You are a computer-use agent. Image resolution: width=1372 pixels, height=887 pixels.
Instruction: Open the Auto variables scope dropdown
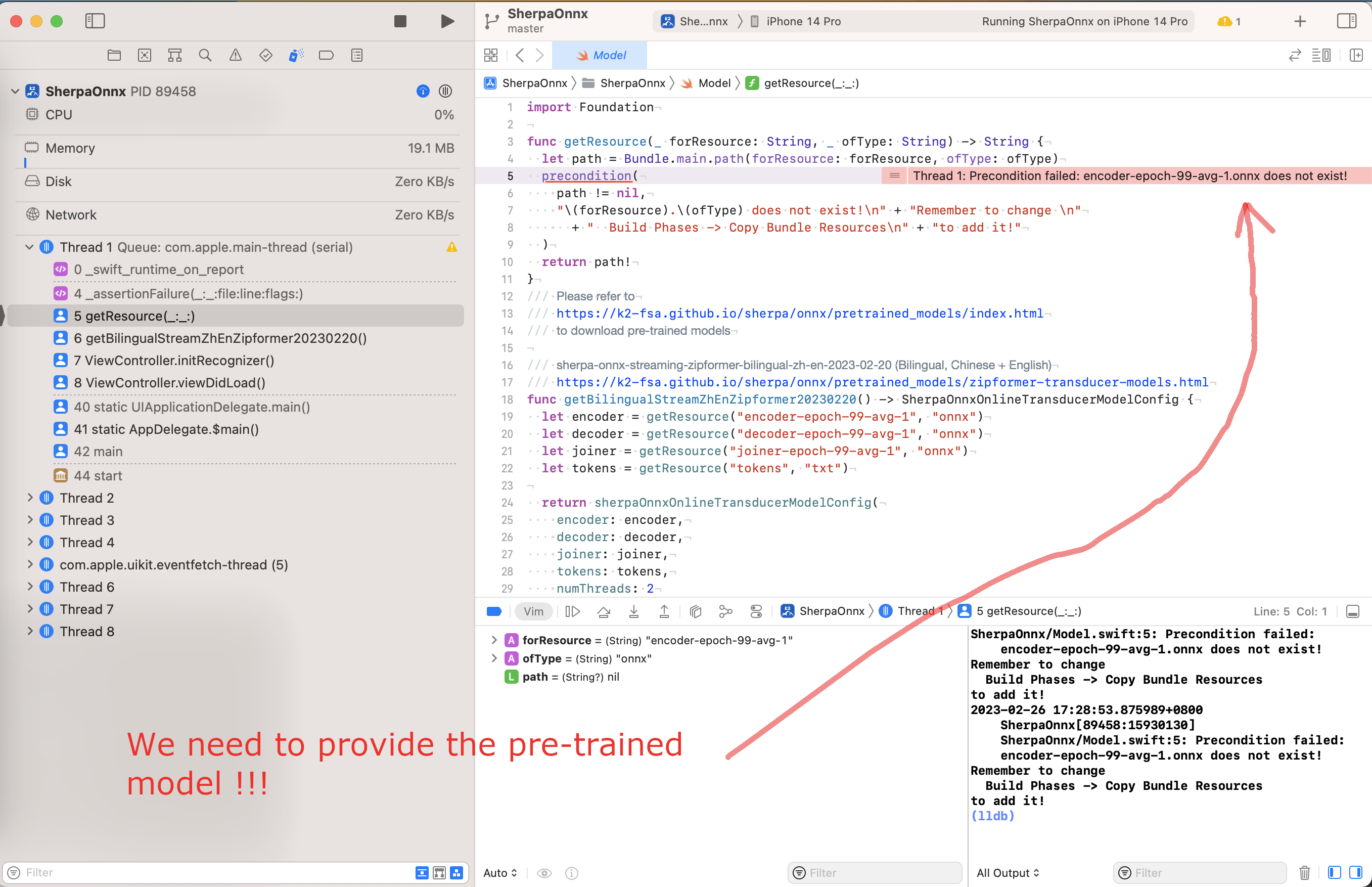tap(500, 873)
